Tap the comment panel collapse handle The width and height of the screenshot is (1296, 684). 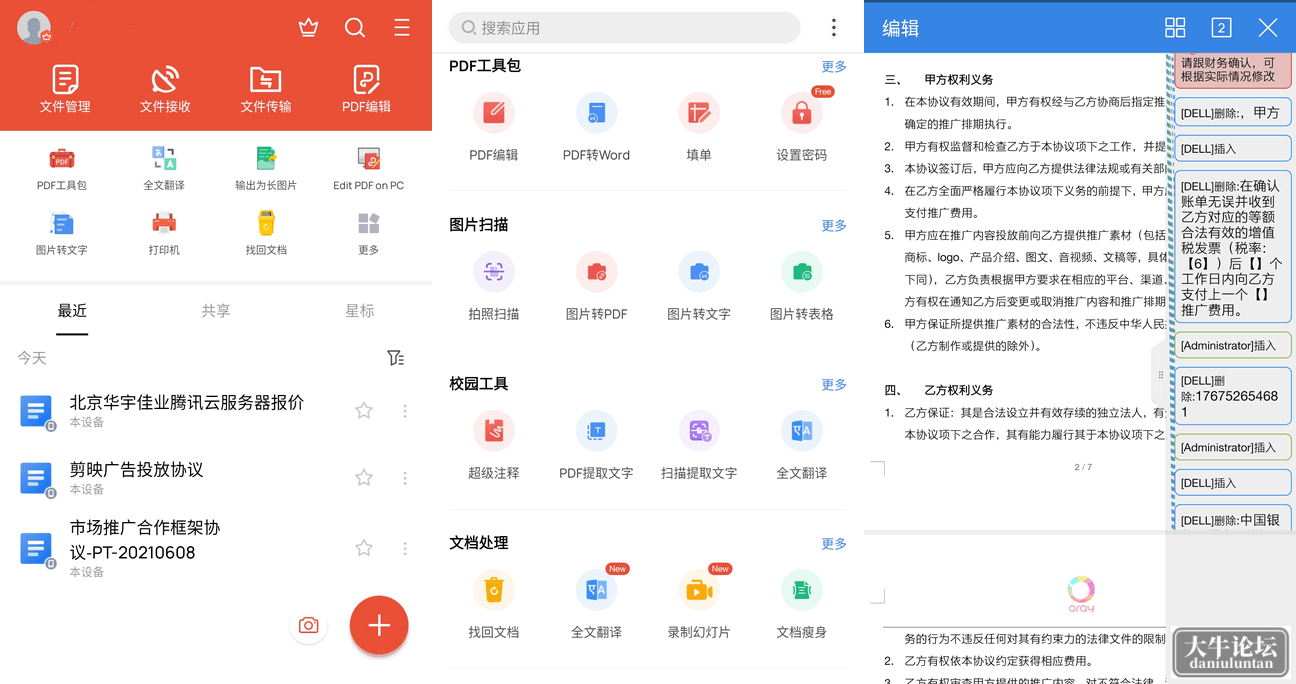click(x=1160, y=375)
